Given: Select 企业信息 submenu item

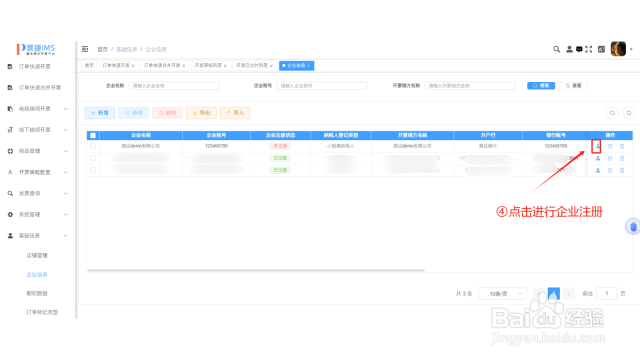Looking at the screenshot, I should click(37, 275).
